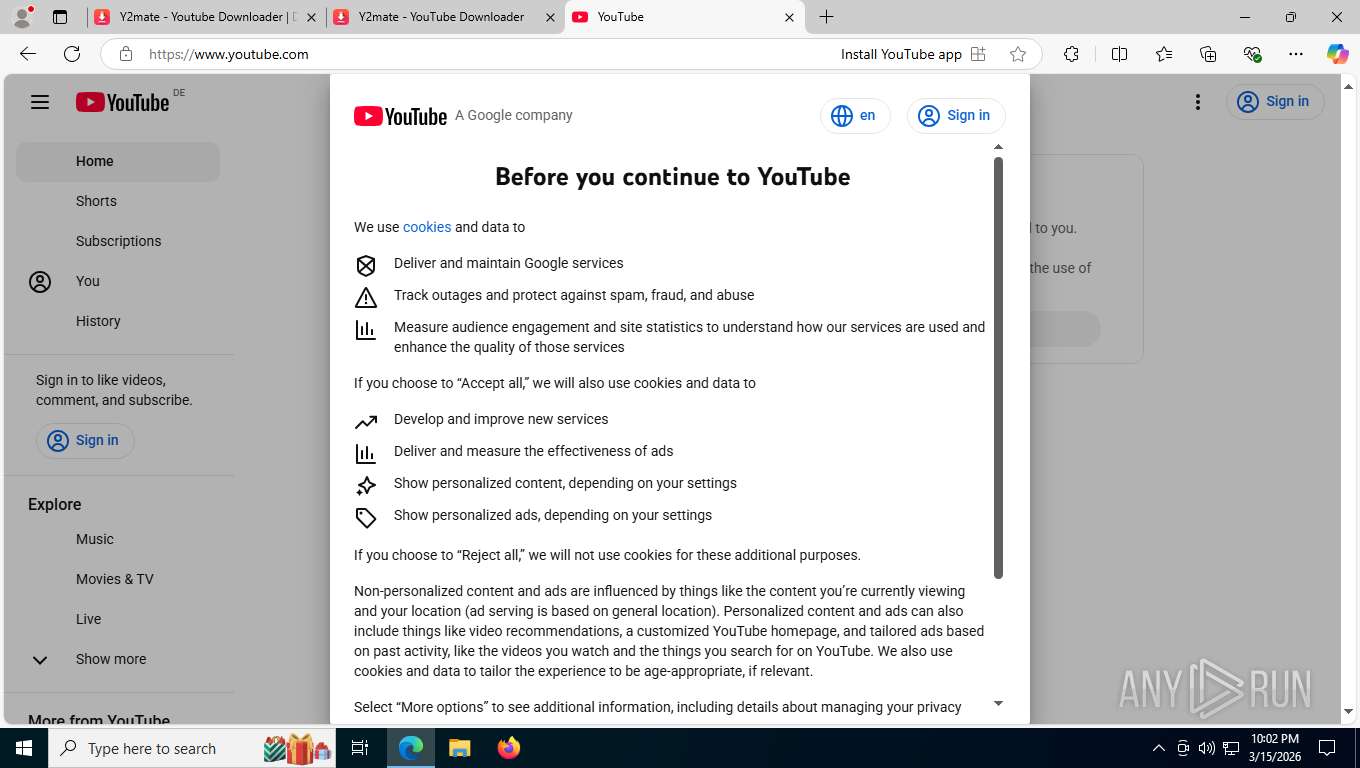The height and width of the screenshot is (768, 1360).
Task: Open Movies & TV under Explore
Action: click(x=118, y=579)
